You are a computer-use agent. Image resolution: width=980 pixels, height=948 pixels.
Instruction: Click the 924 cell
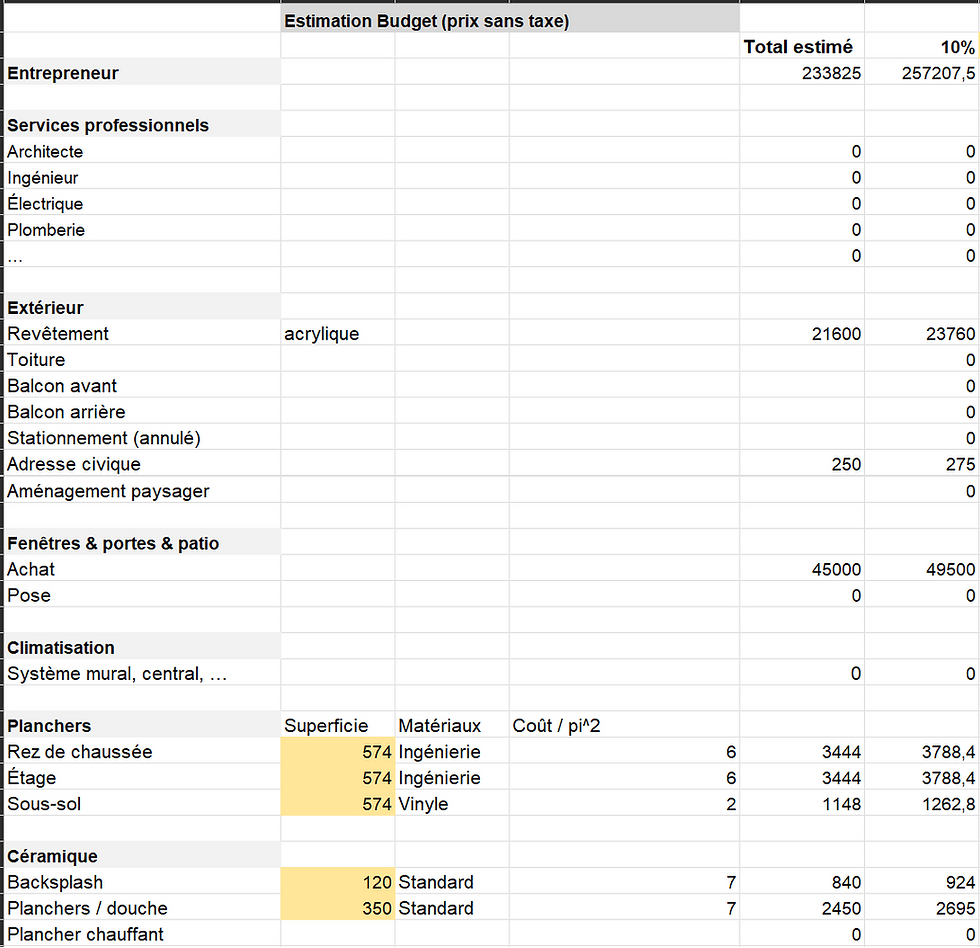[922, 882]
